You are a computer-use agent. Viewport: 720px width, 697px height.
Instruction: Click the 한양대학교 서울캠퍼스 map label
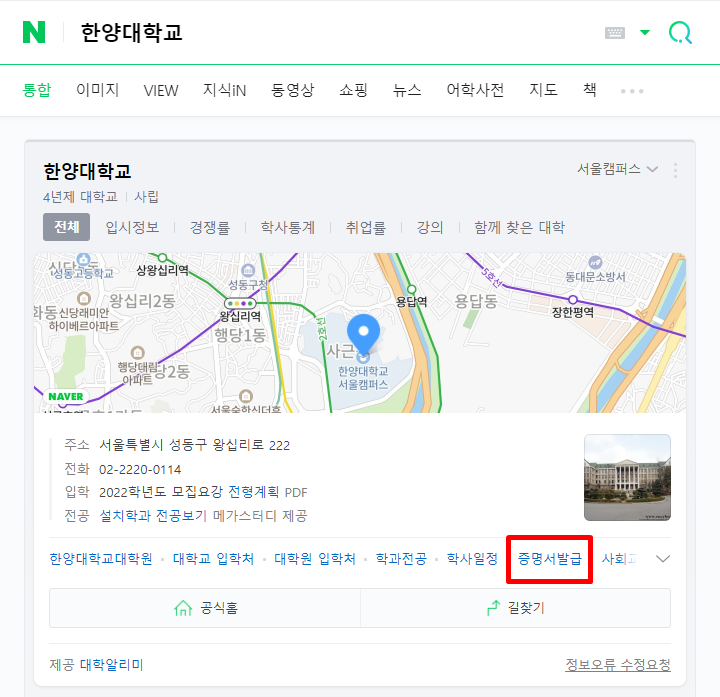click(x=363, y=377)
